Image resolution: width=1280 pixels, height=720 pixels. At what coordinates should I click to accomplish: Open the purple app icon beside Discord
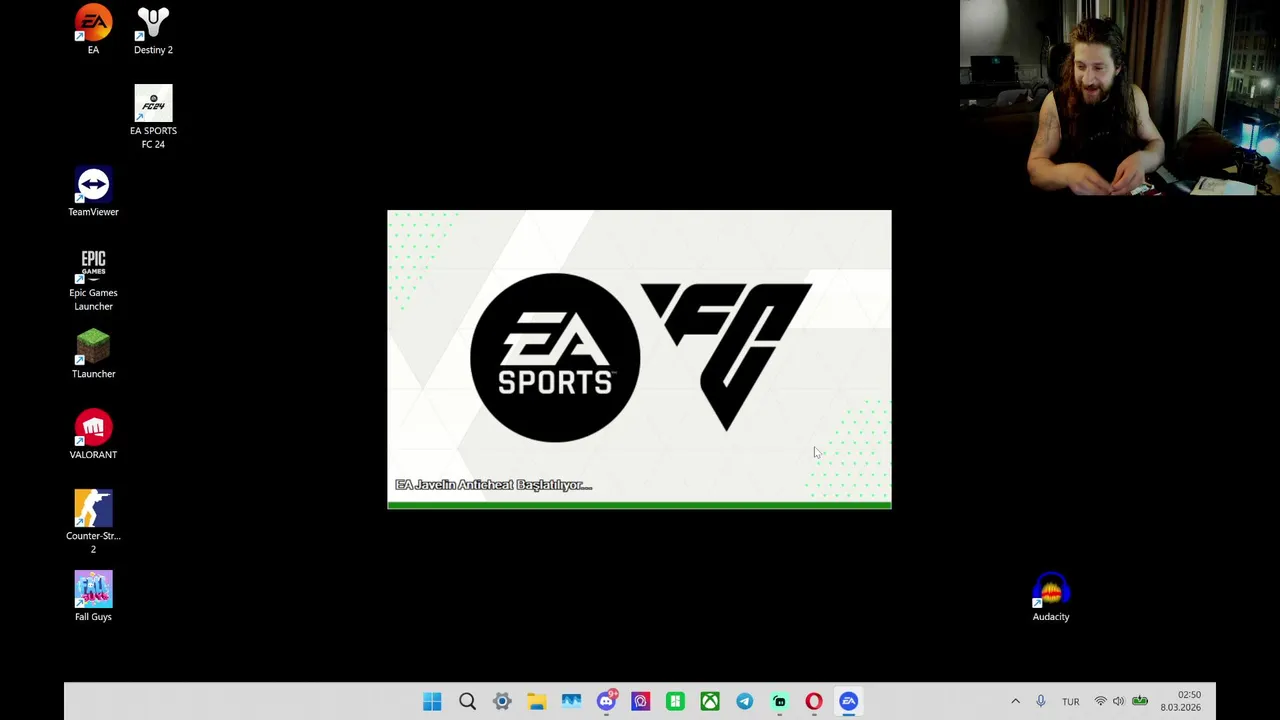[x=640, y=701]
